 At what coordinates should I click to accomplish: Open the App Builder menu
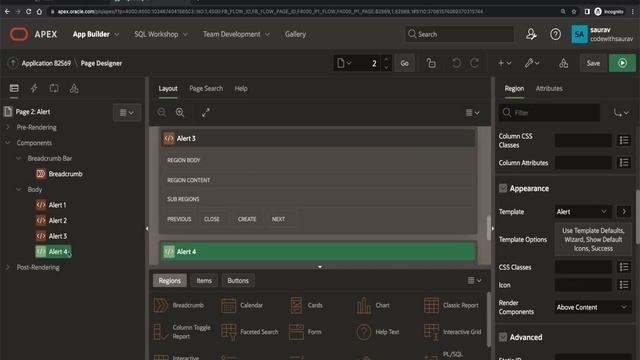[x=96, y=34]
